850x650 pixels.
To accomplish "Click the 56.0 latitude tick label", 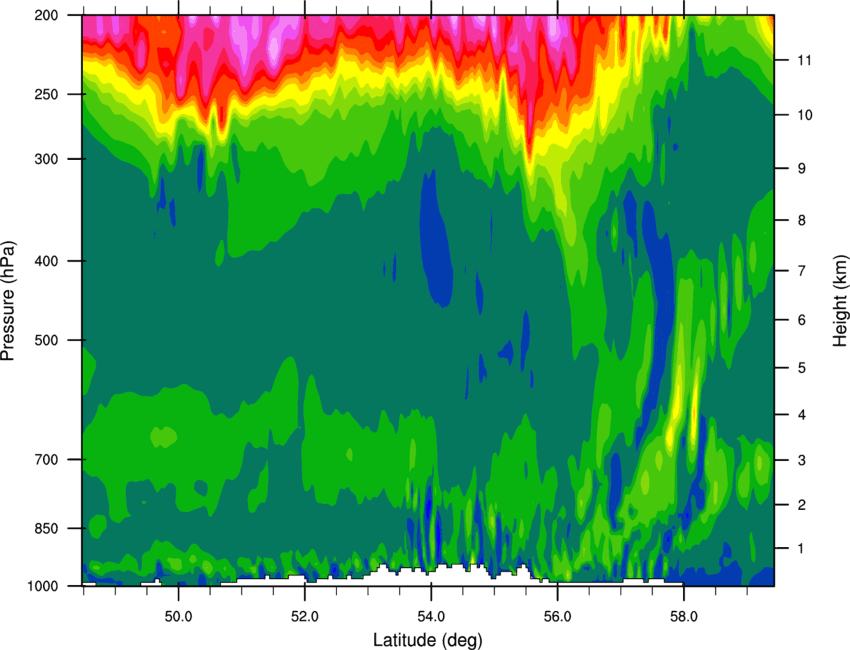I will pyautogui.click(x=557, y=617).
